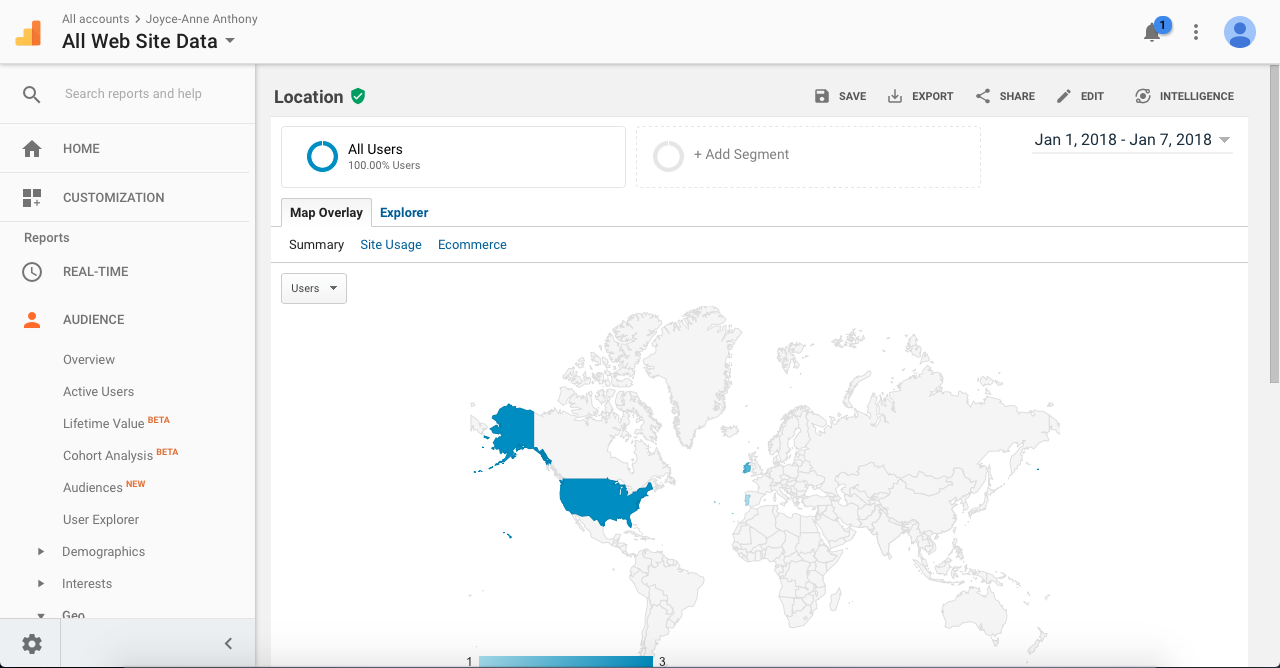Click the EXPORT button label

click(x=932, y=96)
